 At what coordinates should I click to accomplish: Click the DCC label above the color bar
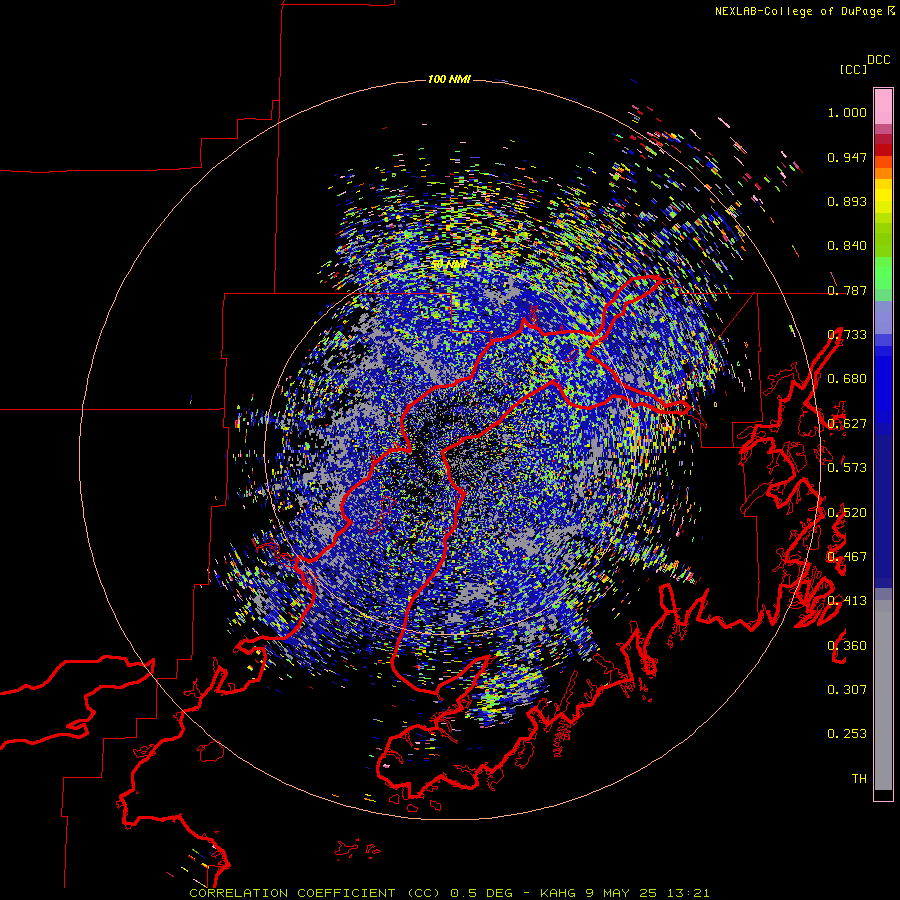tap(879, 60)
